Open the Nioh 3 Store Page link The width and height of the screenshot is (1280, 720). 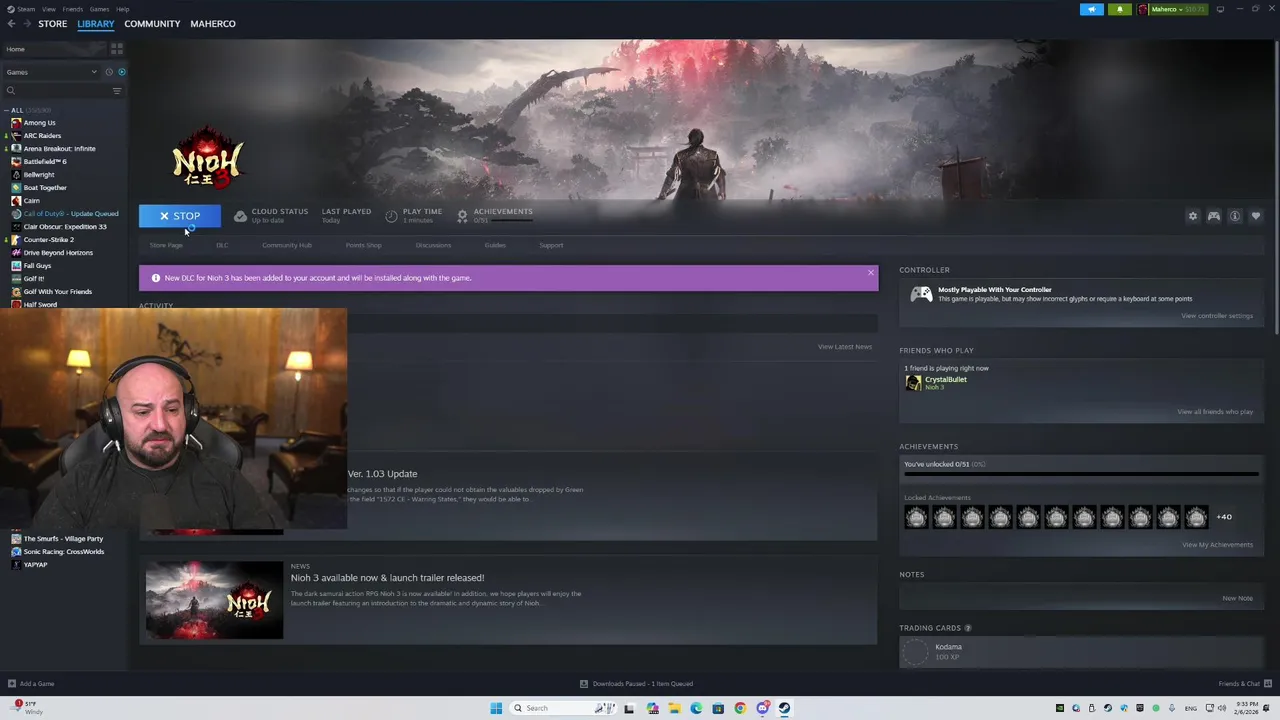click(166, 245)
